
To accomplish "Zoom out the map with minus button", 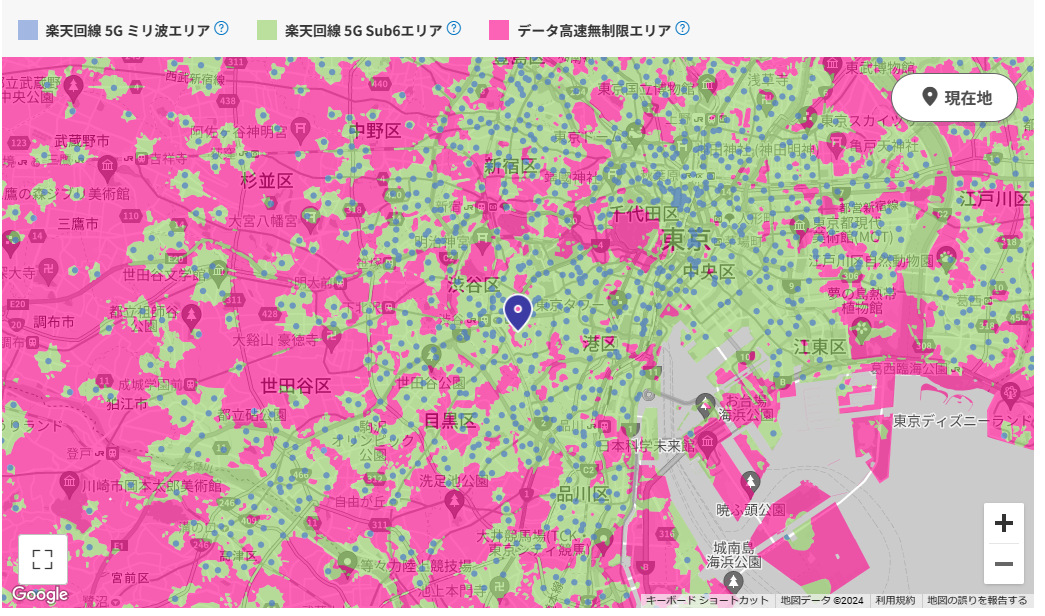I will pyautogui.click(x=1003, y=564).
